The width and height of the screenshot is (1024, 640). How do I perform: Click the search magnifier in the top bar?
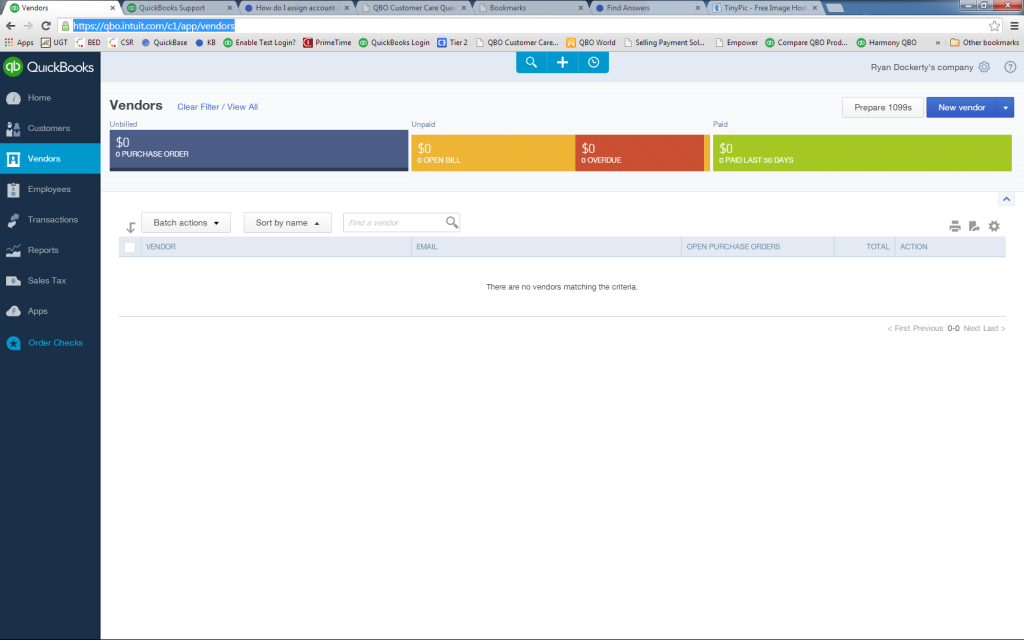coord(531,62)
